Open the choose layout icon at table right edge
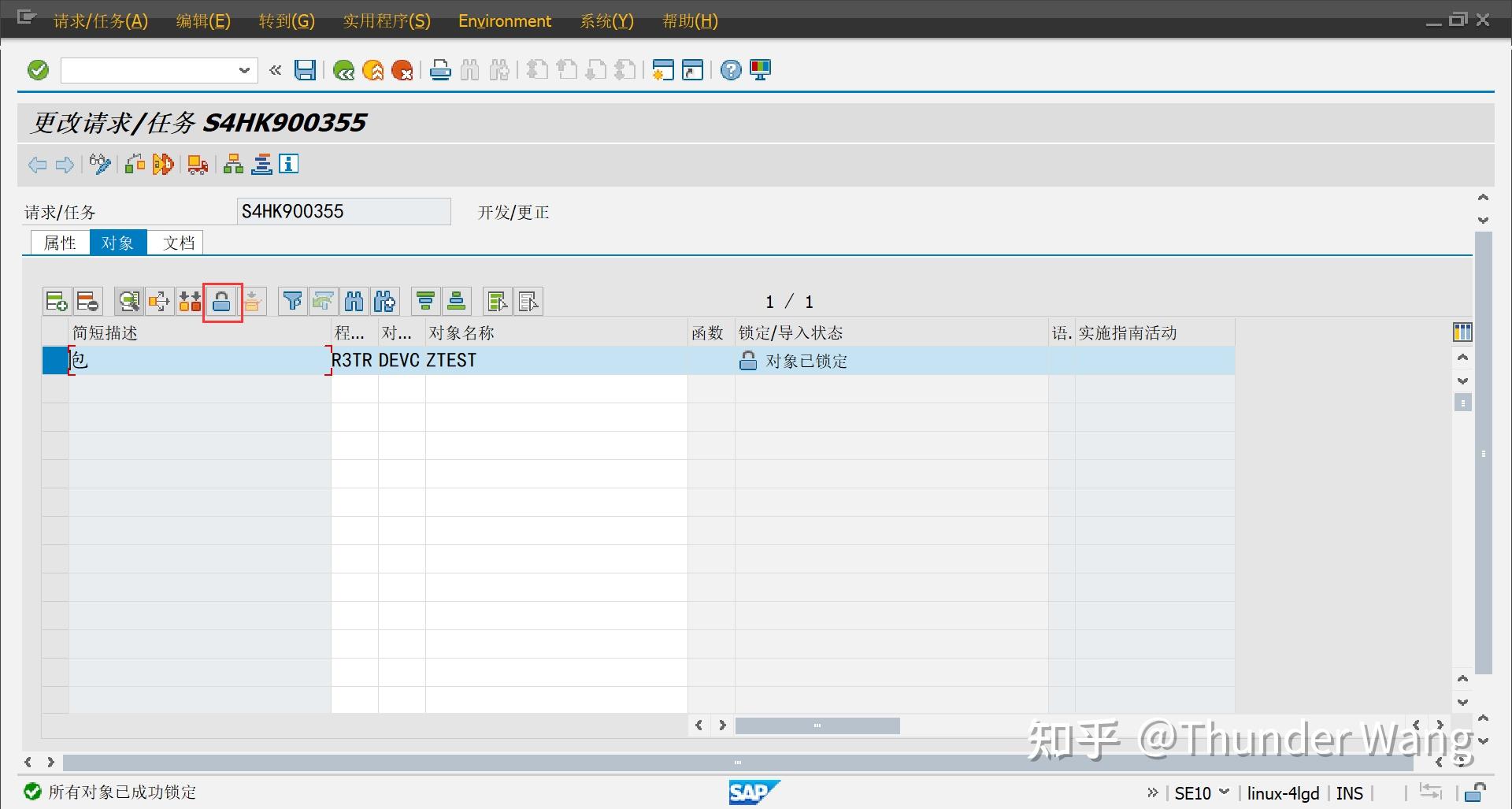 1462,332
